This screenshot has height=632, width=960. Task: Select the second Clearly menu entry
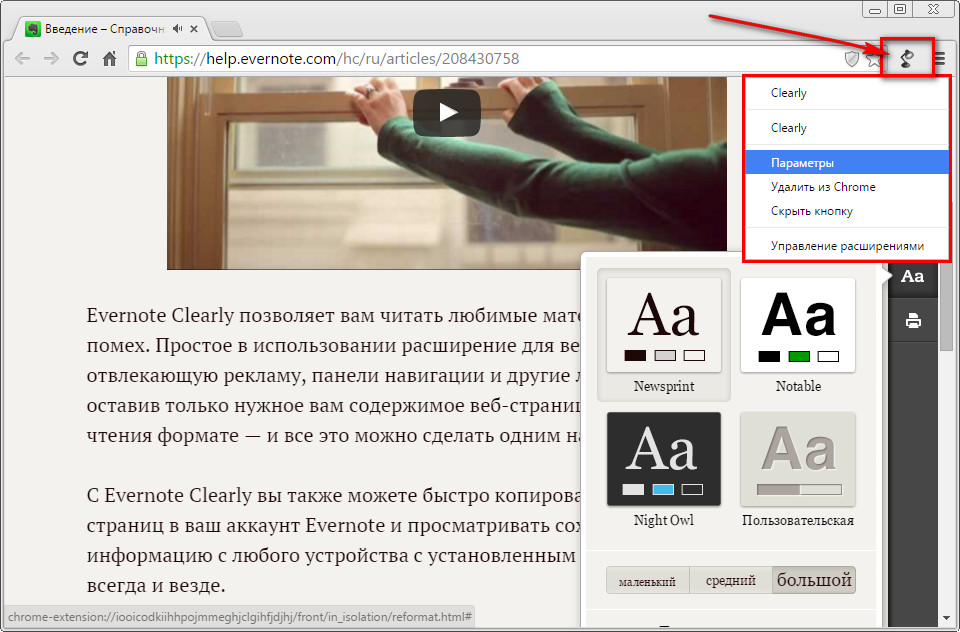coord(847,128)
